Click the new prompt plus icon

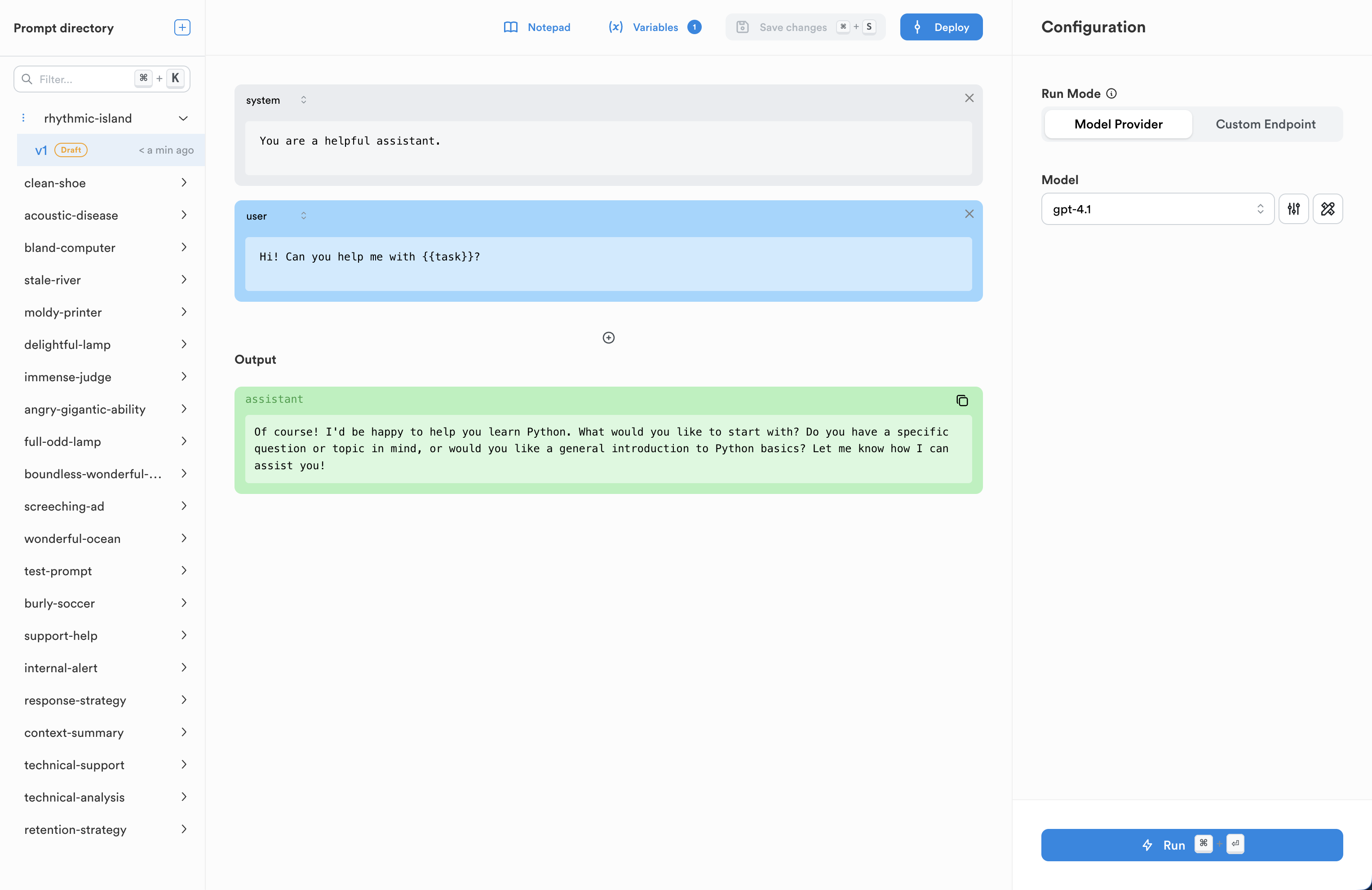(182, 27)
